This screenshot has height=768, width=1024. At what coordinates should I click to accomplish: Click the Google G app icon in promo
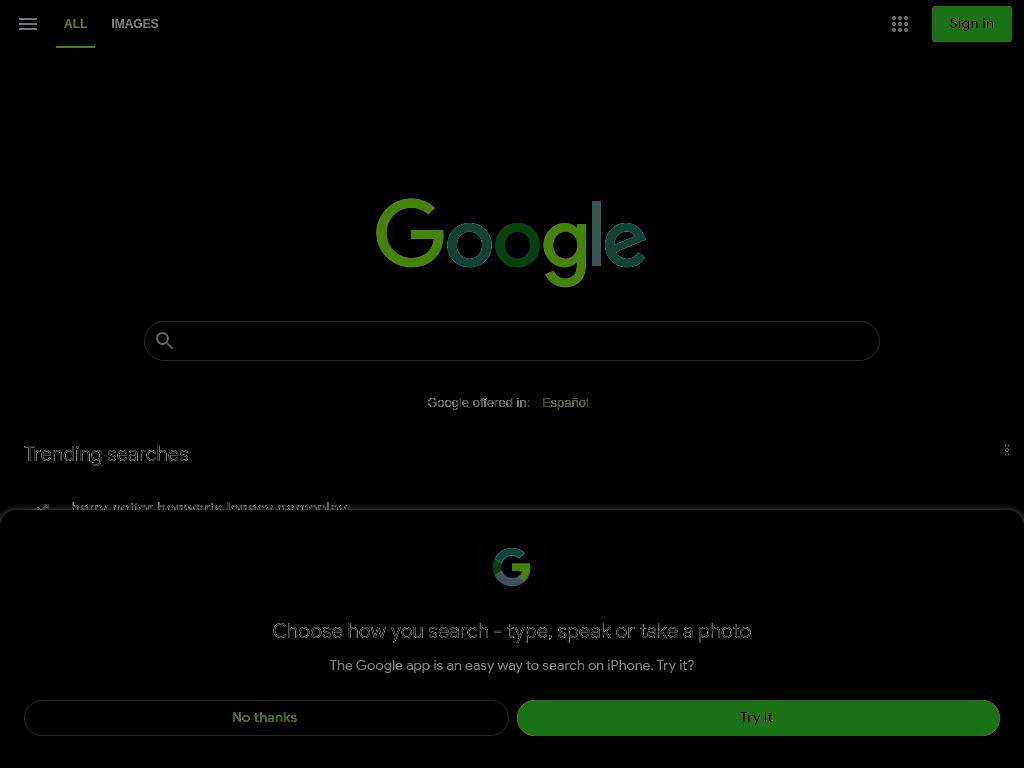pyautogui.click(x=511, y=566)
